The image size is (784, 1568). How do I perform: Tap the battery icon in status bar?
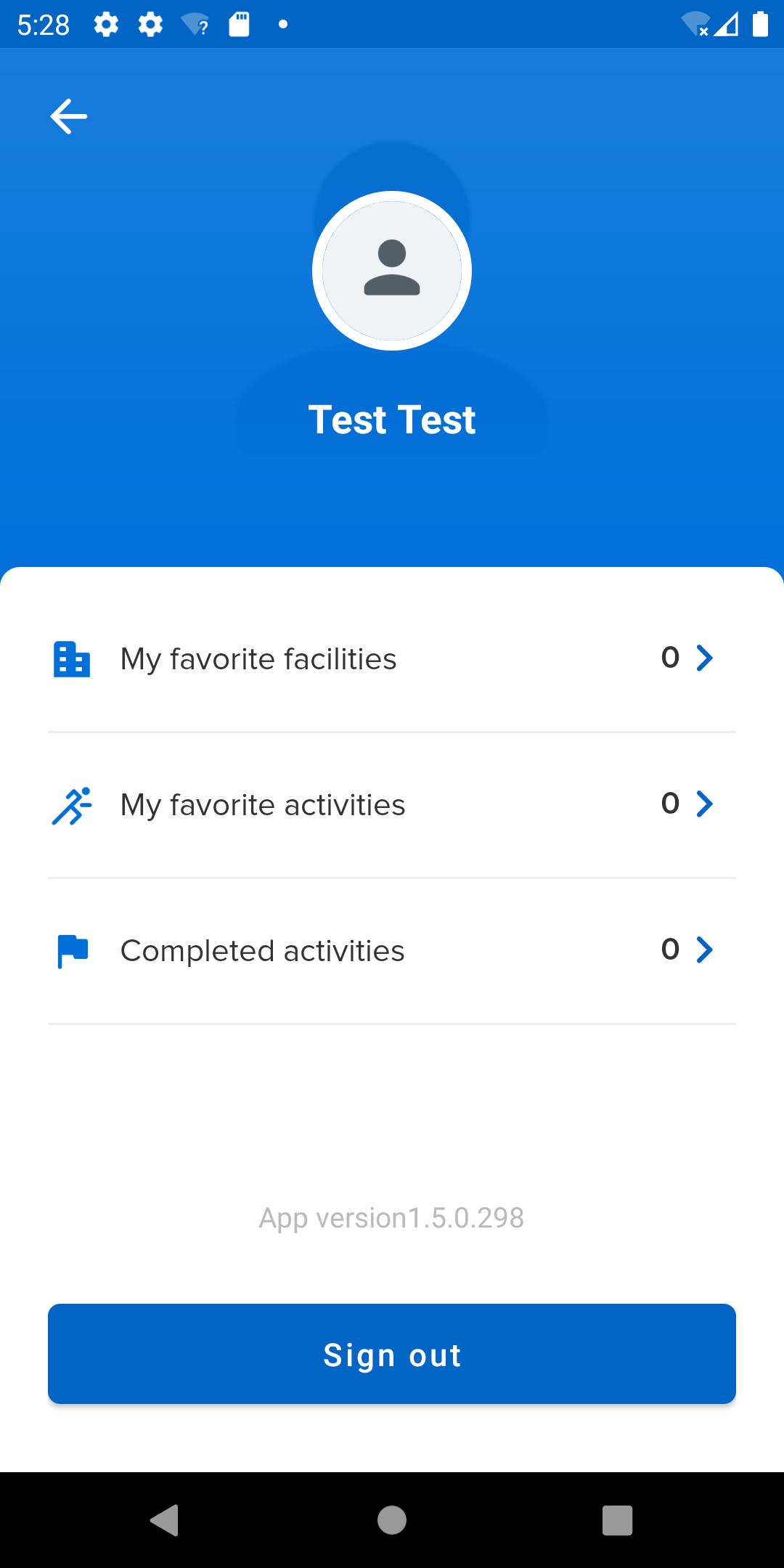point(760,24)
